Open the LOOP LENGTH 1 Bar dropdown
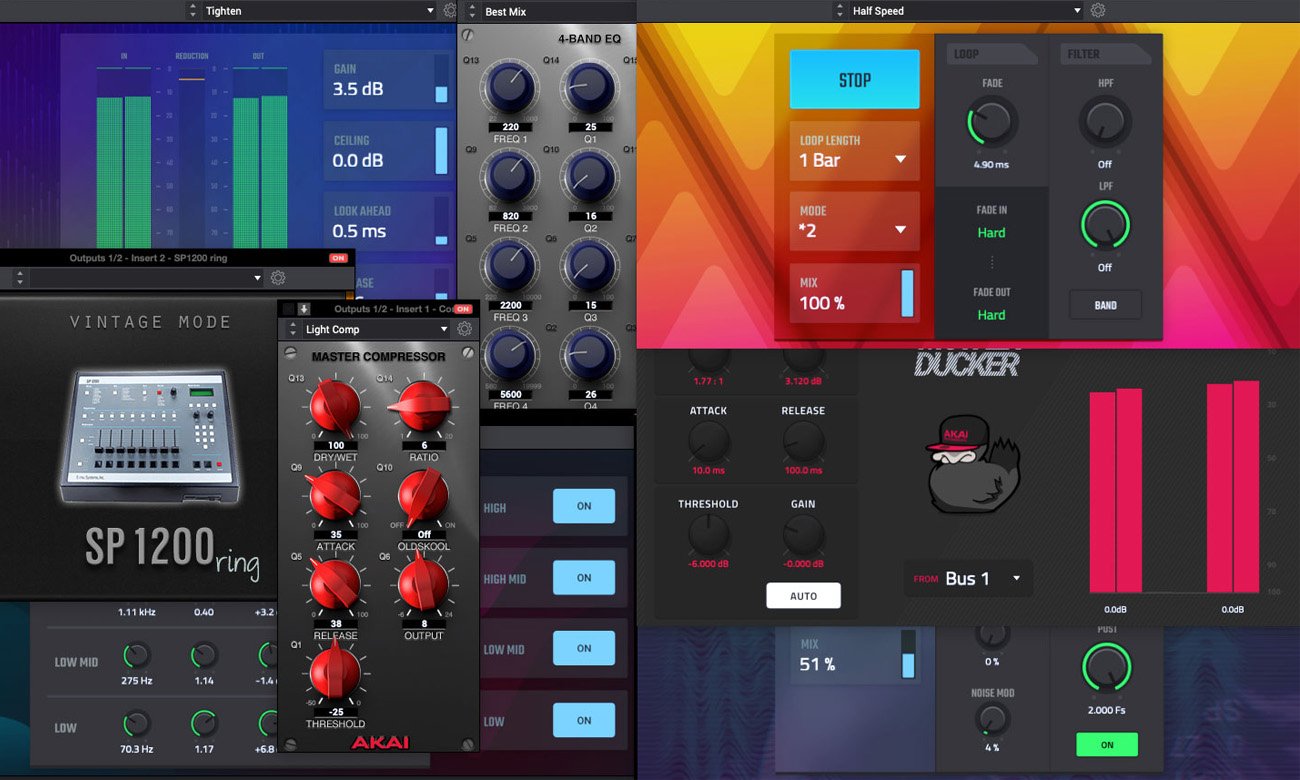Screen dimensions: 1300x780 (x=854, y=150)
